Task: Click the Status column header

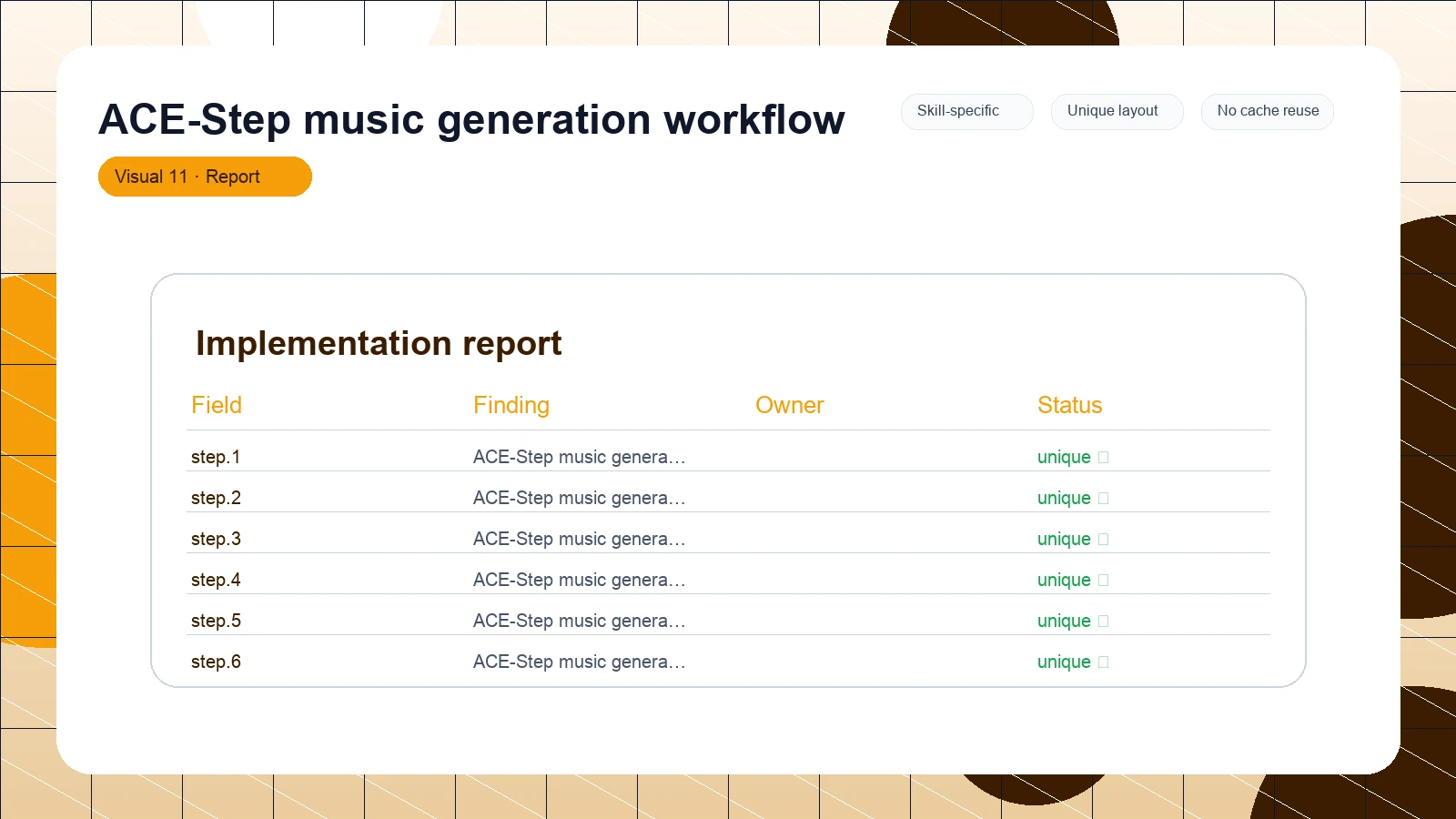Action: (1069, 405)
